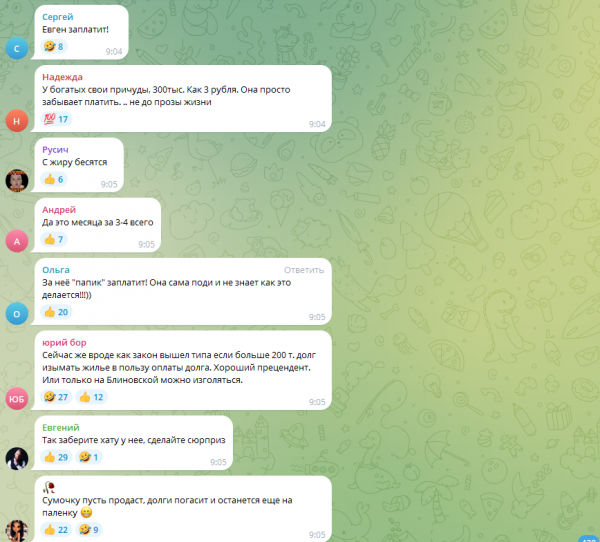Click the pink ЮБ avatar

click(17, 399)
